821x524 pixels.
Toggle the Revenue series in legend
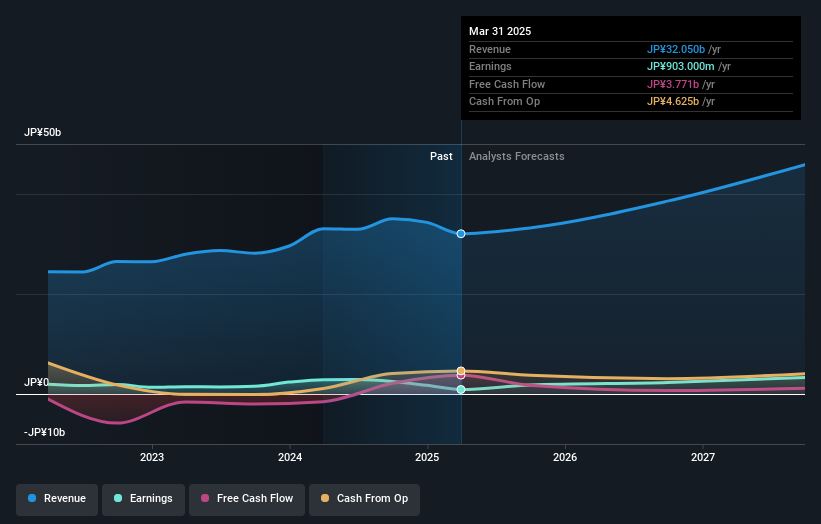57,499
